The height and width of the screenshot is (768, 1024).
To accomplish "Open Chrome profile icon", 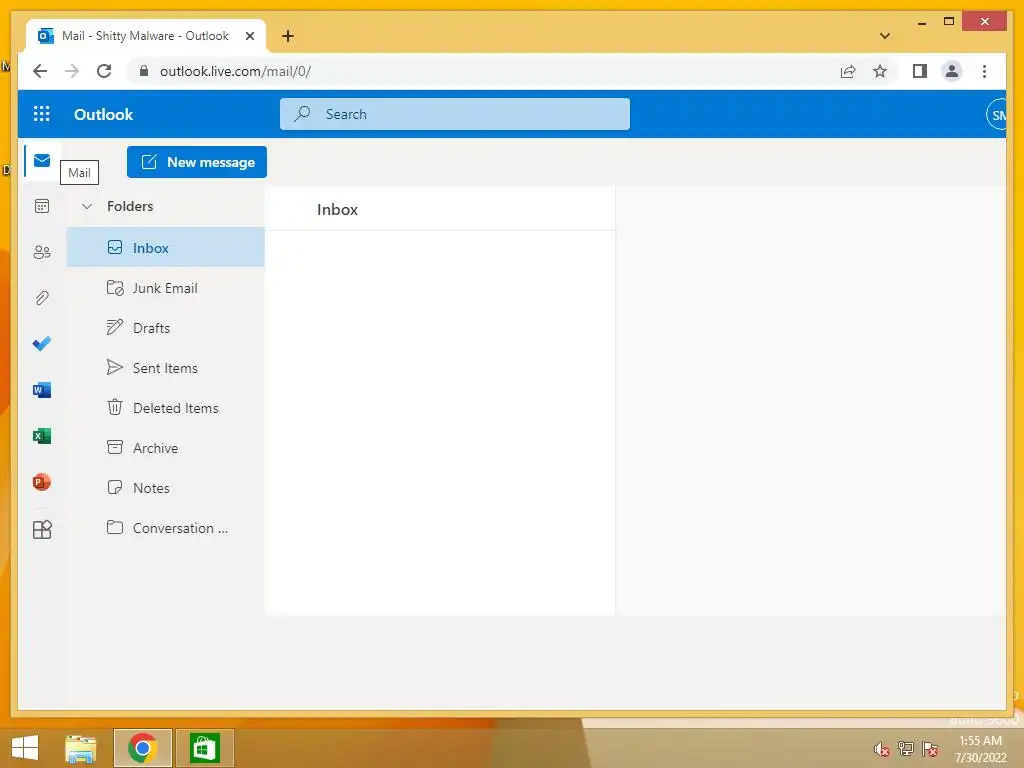I will [x=952, y=71].
